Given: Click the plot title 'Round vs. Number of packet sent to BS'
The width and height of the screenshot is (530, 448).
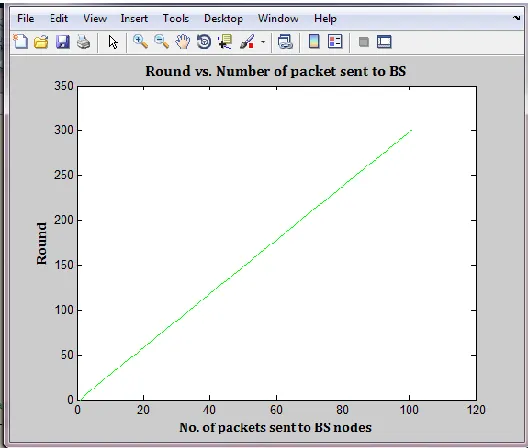Looking at the screenshot, I should coord(275,71).
